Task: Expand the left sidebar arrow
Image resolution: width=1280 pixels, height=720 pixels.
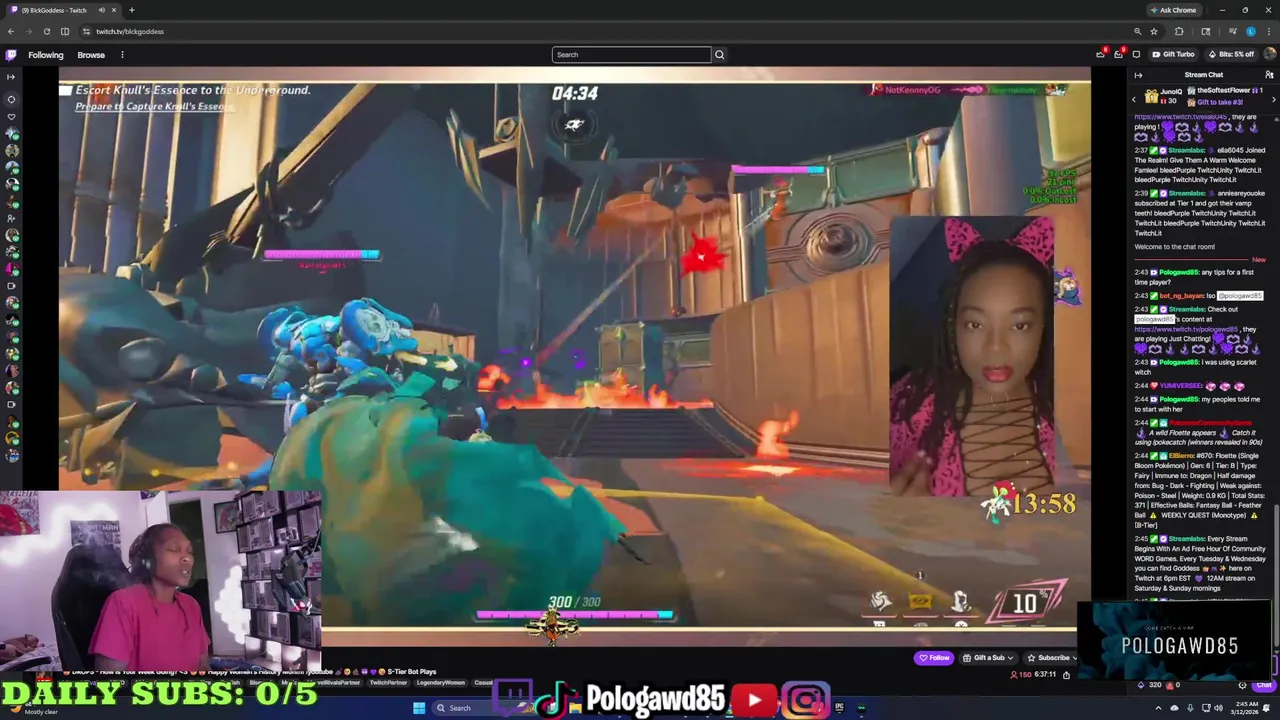Action: pyautogui.click(x=11, y=77)
